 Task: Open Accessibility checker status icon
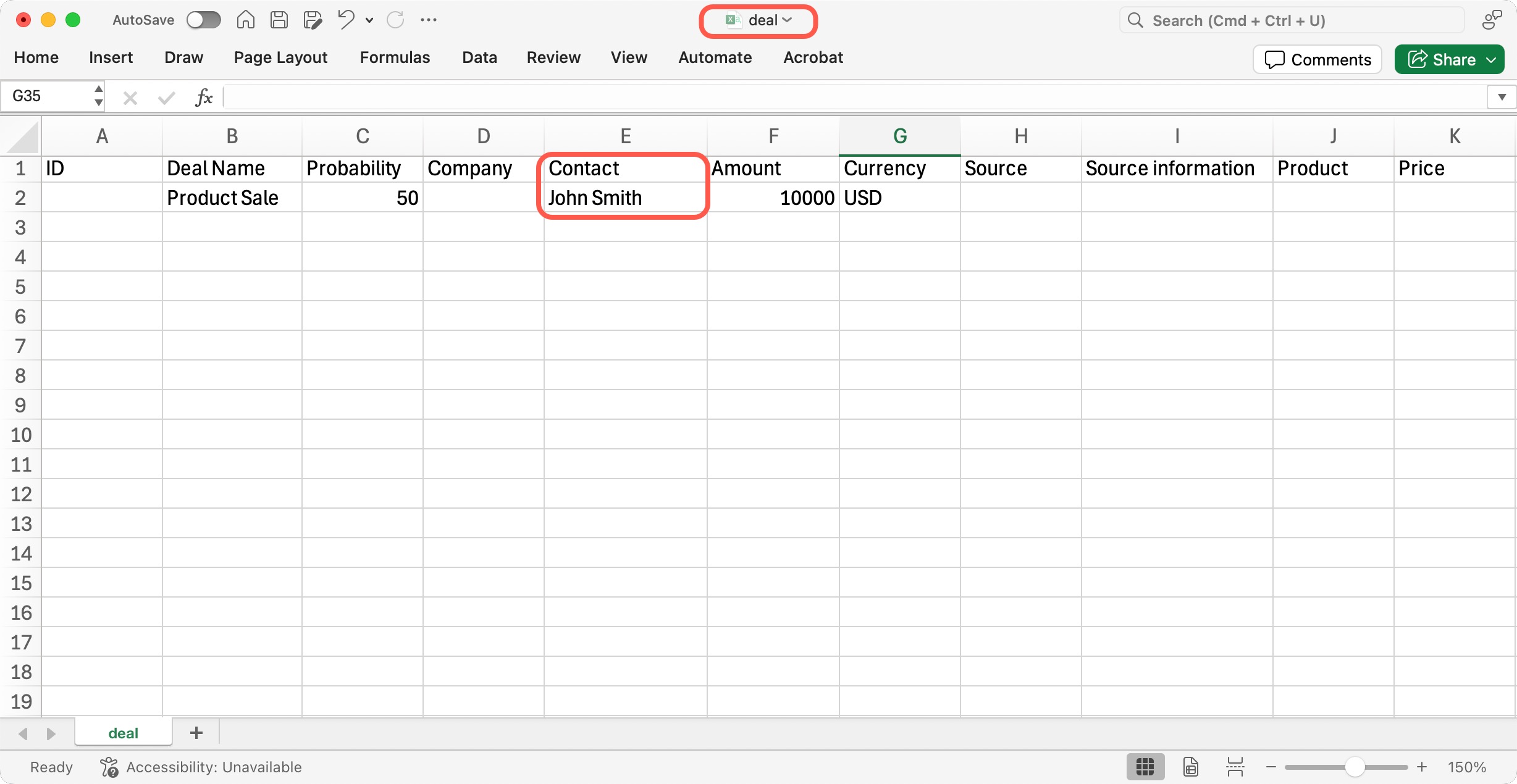pos(109,767)
